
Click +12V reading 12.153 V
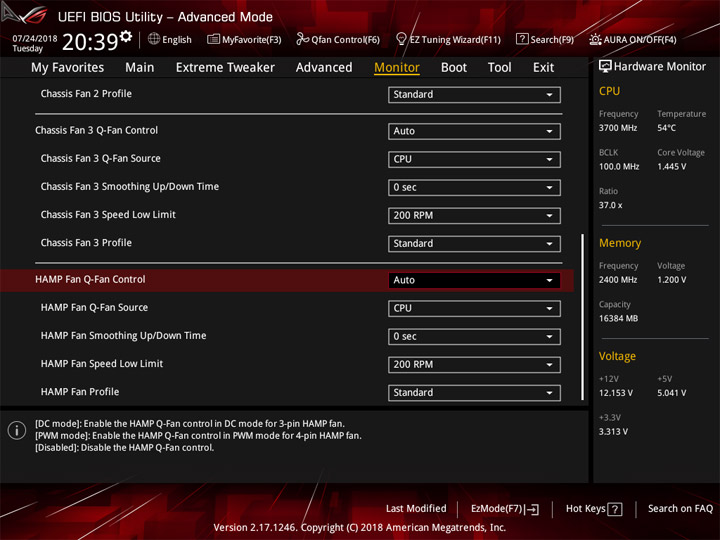(616, 393)
